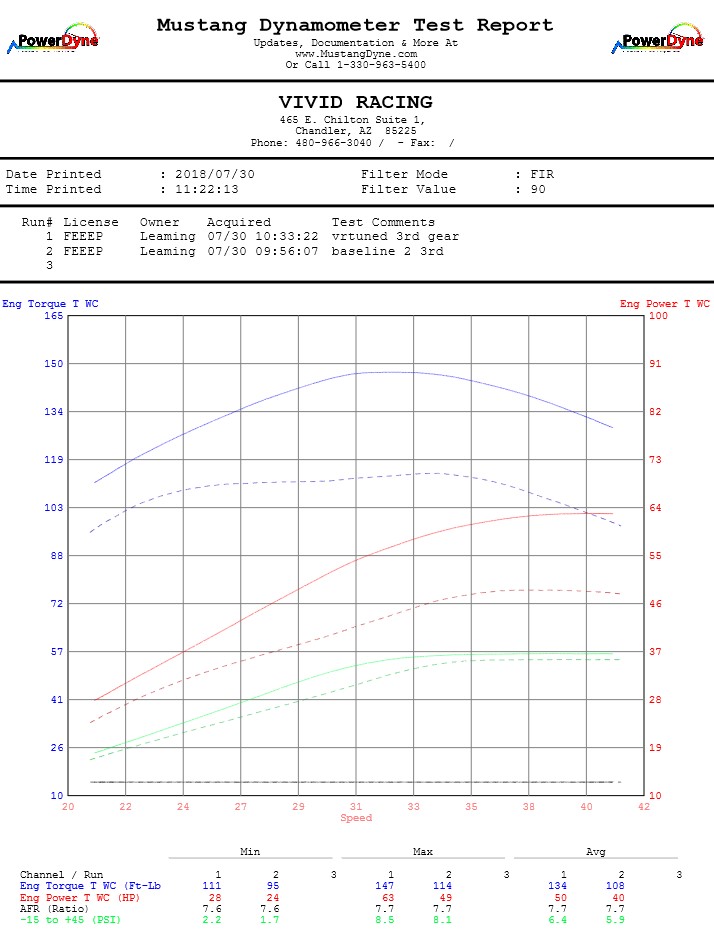Open the www.MustangDyne.com link text
The height and width of the screenshot is (947, 714).
pos(356,54)
